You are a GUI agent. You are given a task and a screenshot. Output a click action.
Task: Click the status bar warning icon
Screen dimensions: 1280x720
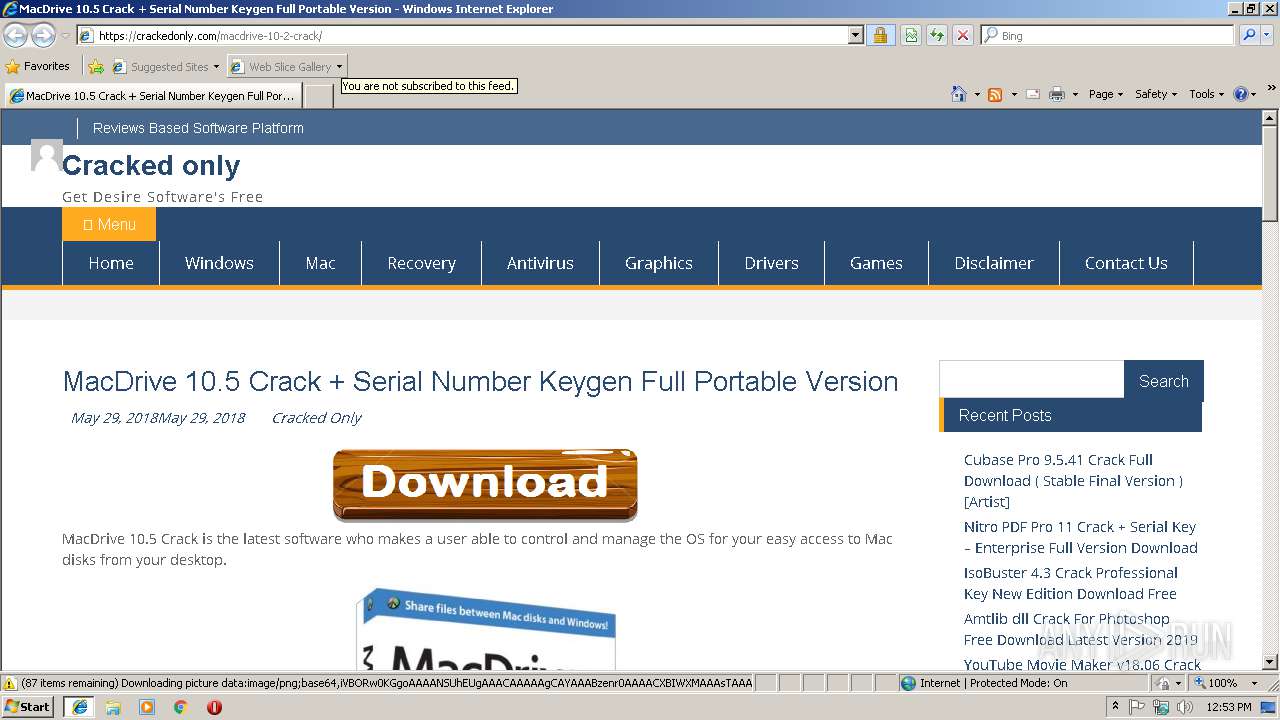click(10, 684)
